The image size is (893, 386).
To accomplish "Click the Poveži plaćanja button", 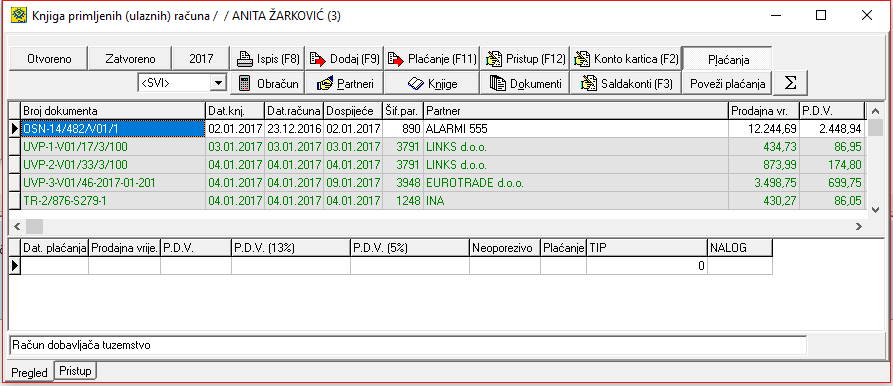I will [x=727, y=83].
